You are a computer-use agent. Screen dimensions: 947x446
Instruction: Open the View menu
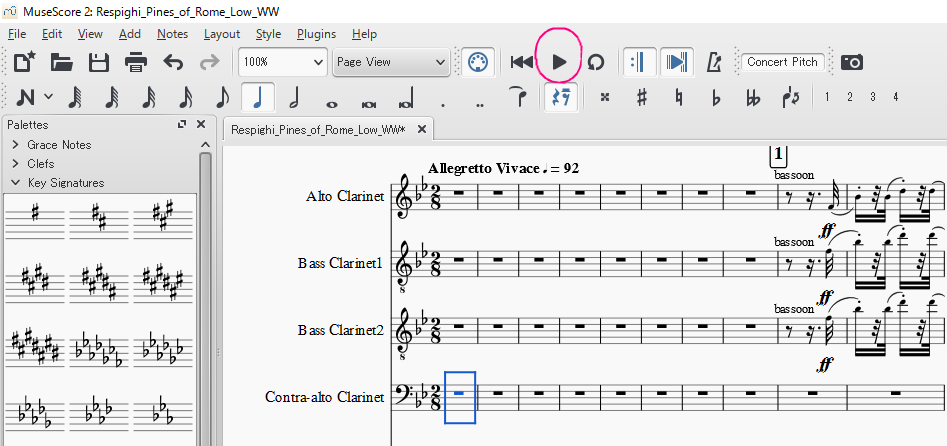[90, 34]
